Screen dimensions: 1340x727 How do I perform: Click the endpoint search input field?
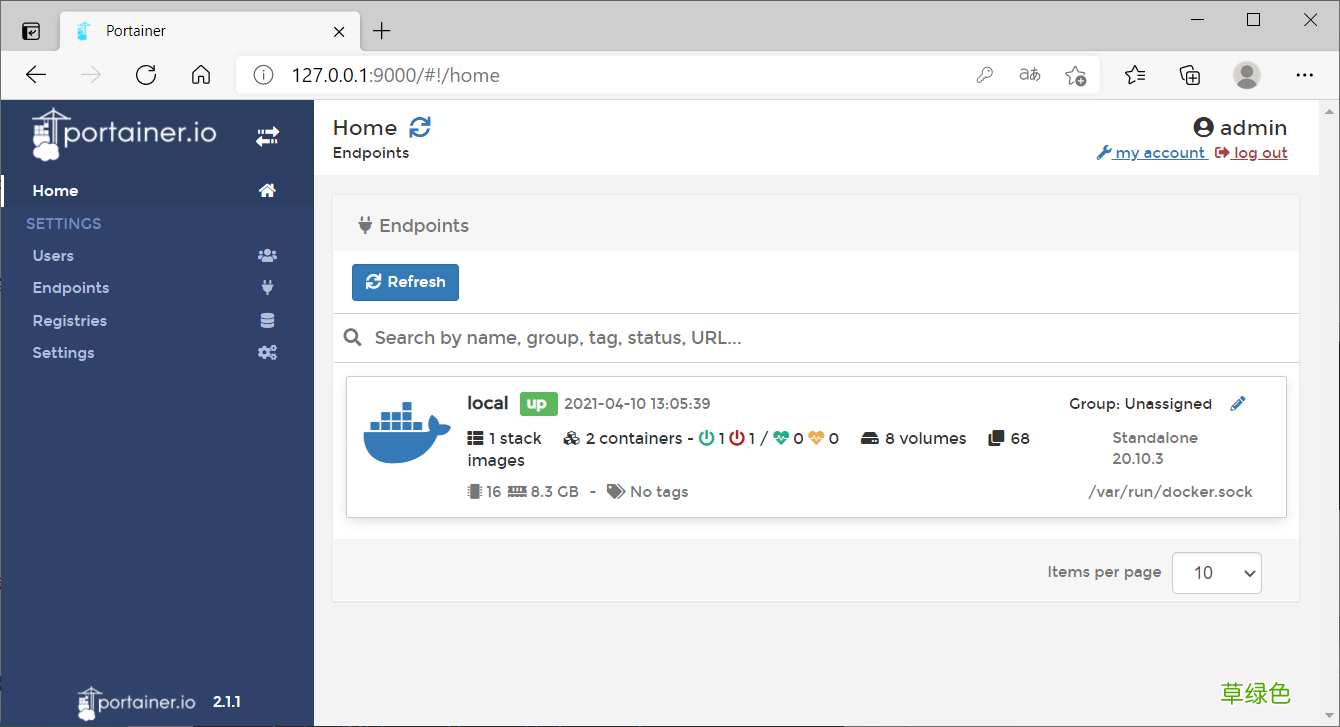[700, 337]
